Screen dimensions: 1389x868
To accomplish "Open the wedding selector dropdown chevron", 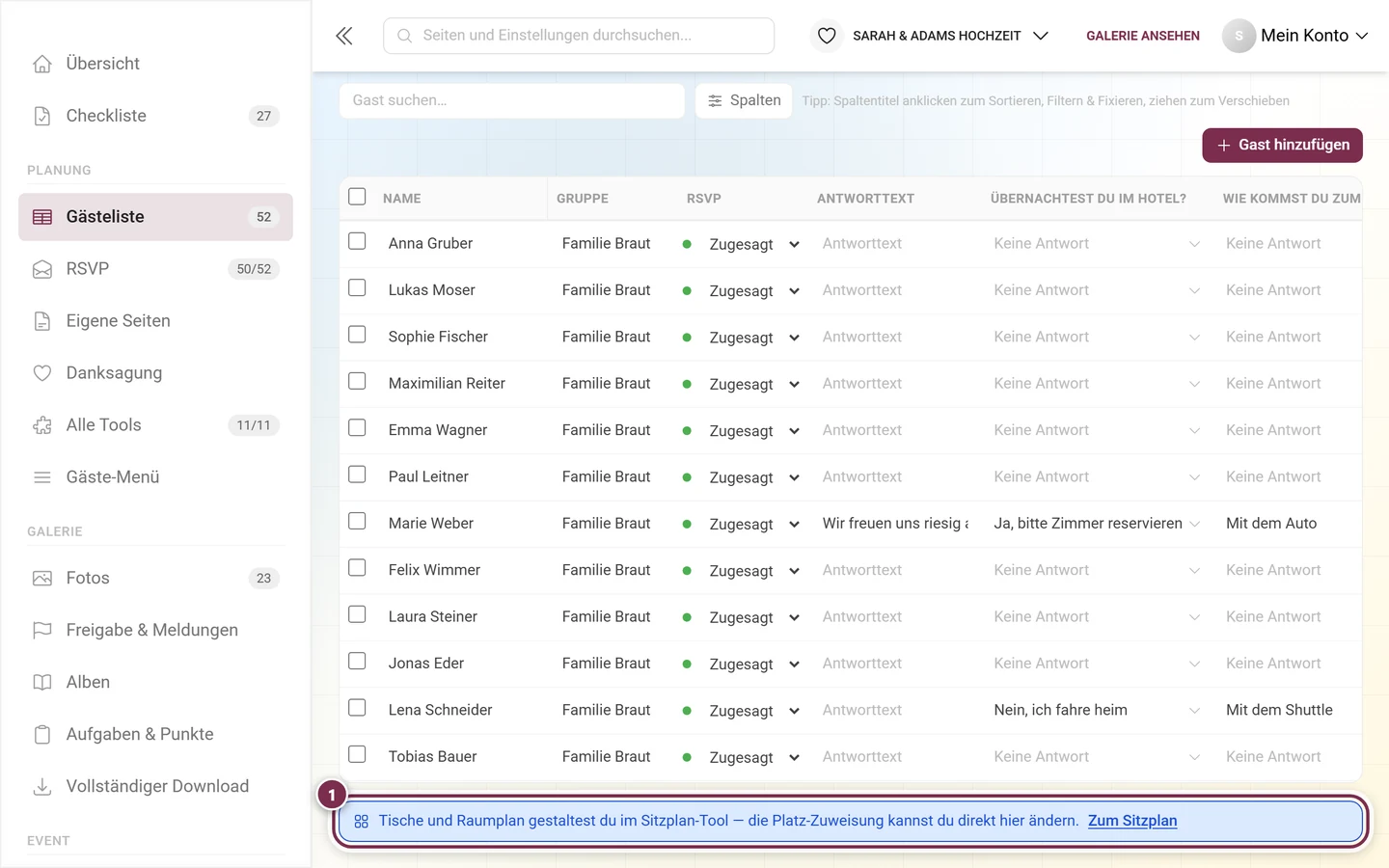I will pyautogui.click(x=1041, y=36).
